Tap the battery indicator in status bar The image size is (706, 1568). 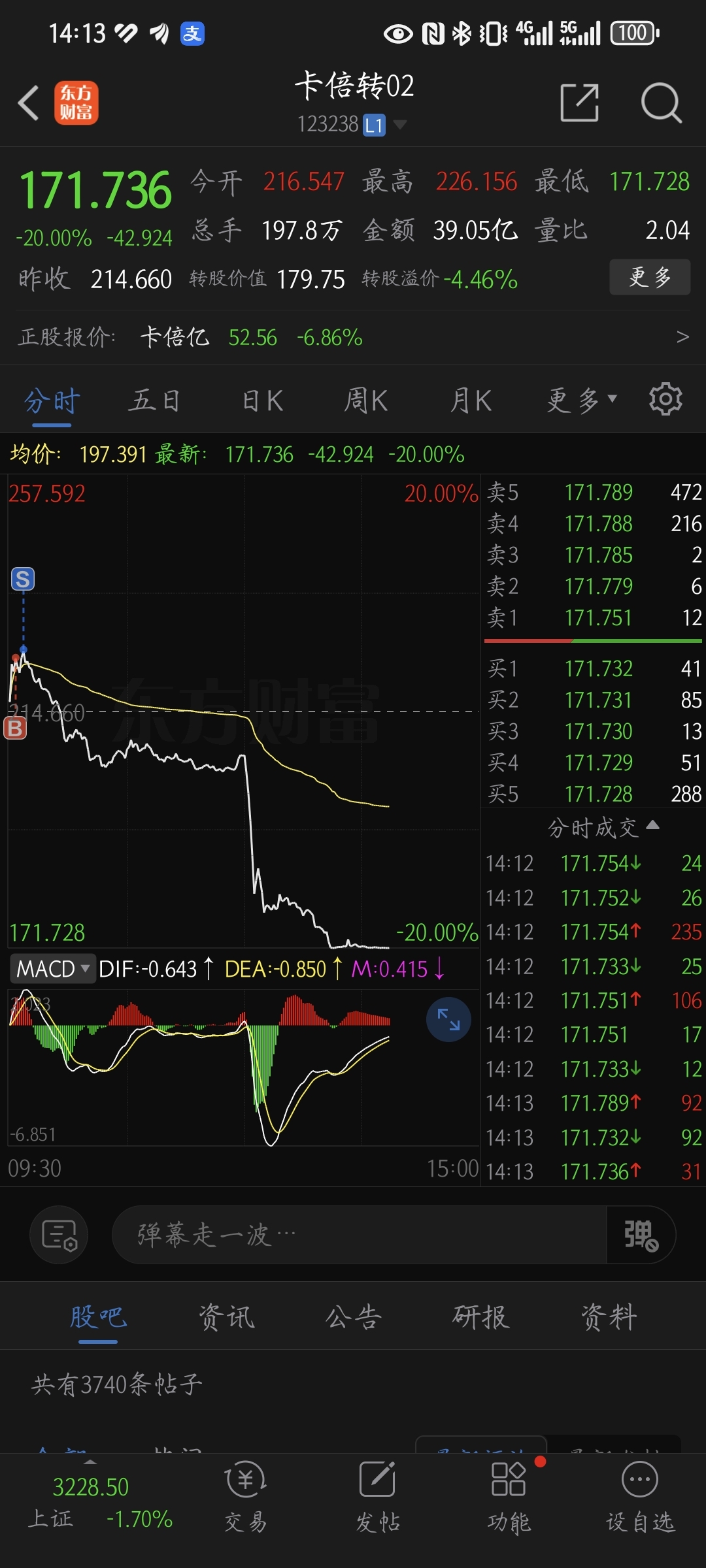click(x=635, y=33)
